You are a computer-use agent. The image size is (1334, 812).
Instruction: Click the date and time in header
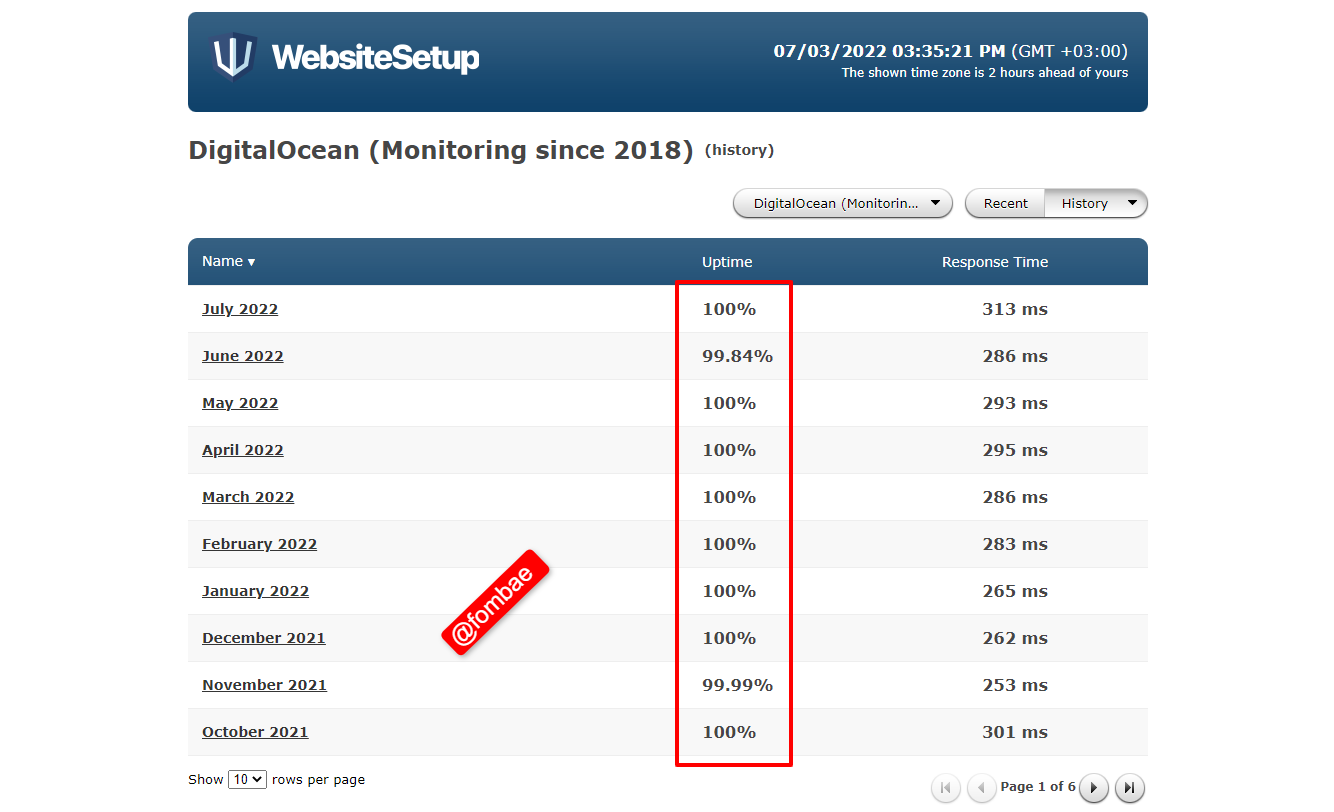950,51
